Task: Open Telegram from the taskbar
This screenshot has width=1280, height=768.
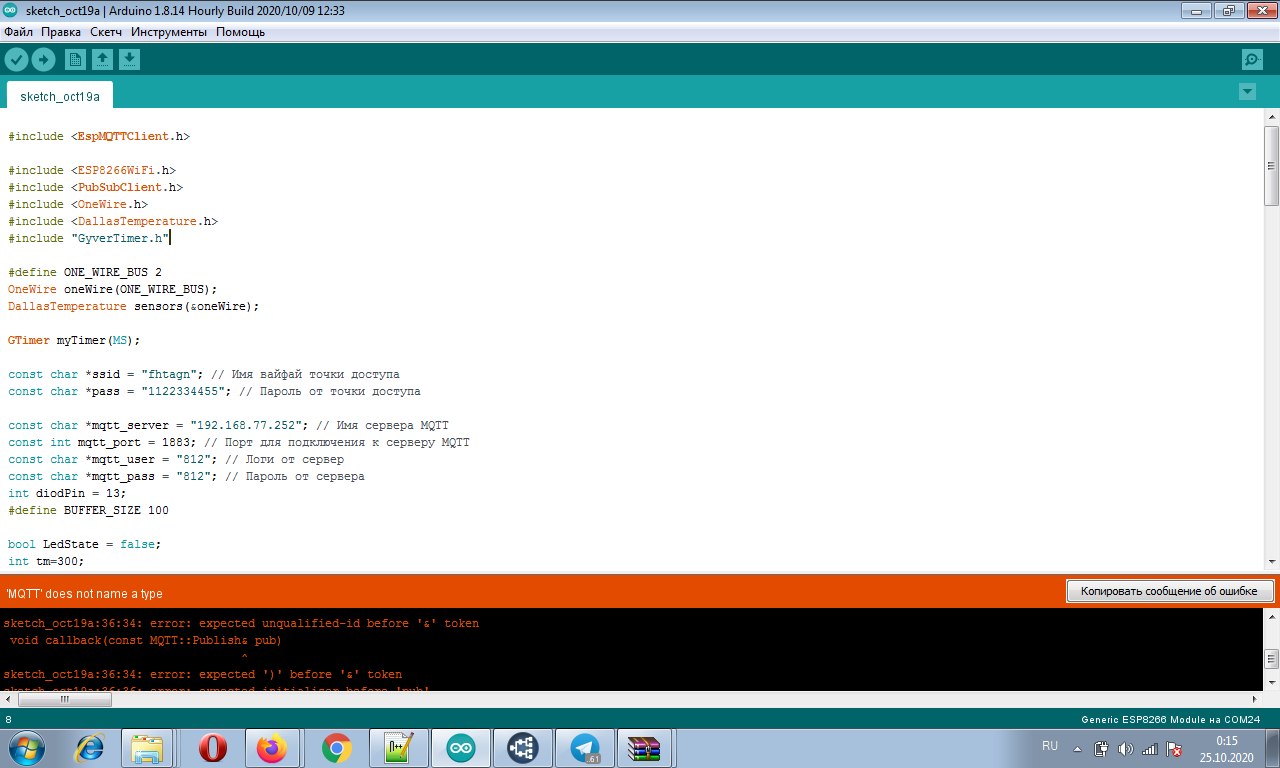Action: click(585, 748)
